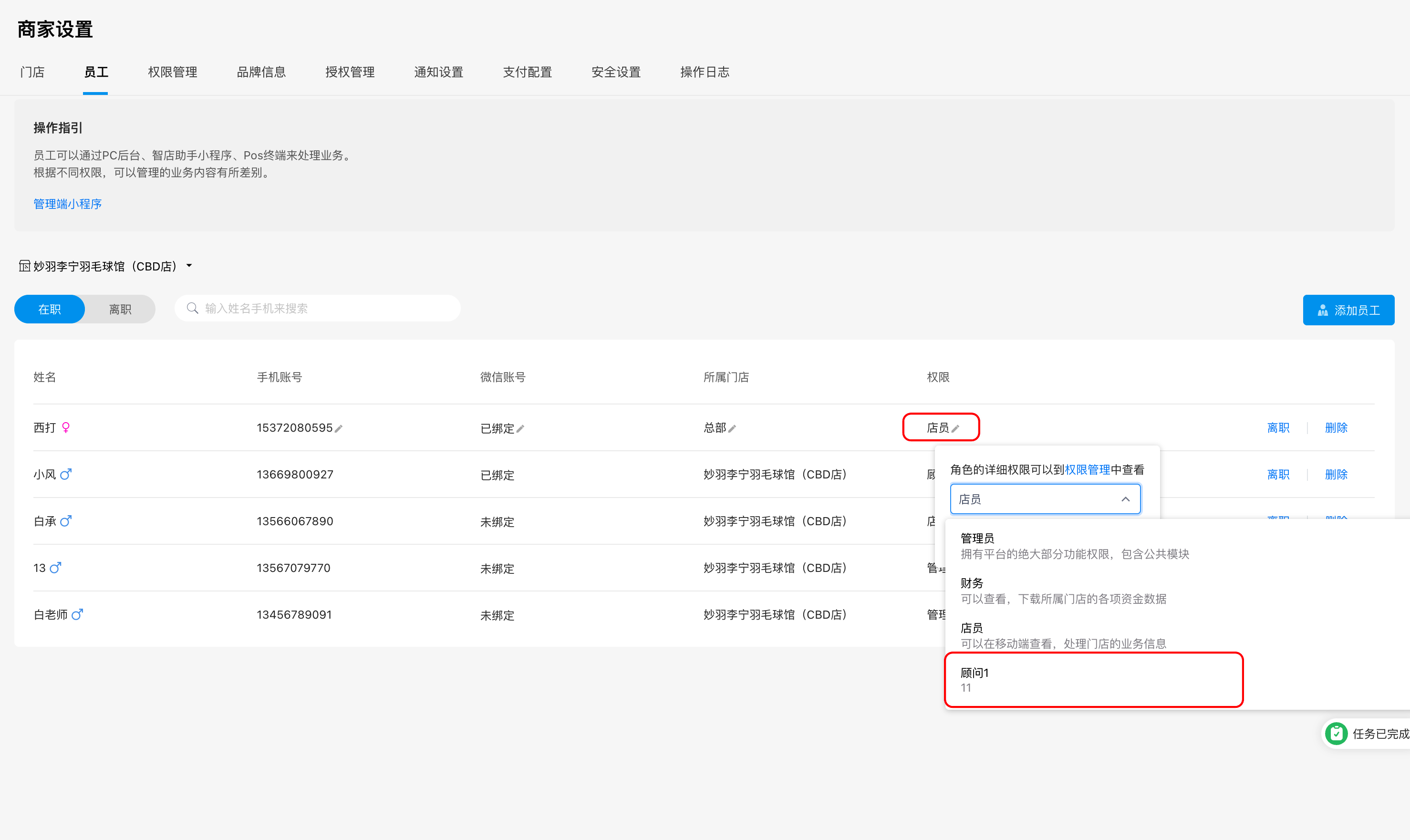This screenshot has width=1410, height=840.
Task: Click the 任务已完成 floating badge
Action: click(x=1367, y=734)
